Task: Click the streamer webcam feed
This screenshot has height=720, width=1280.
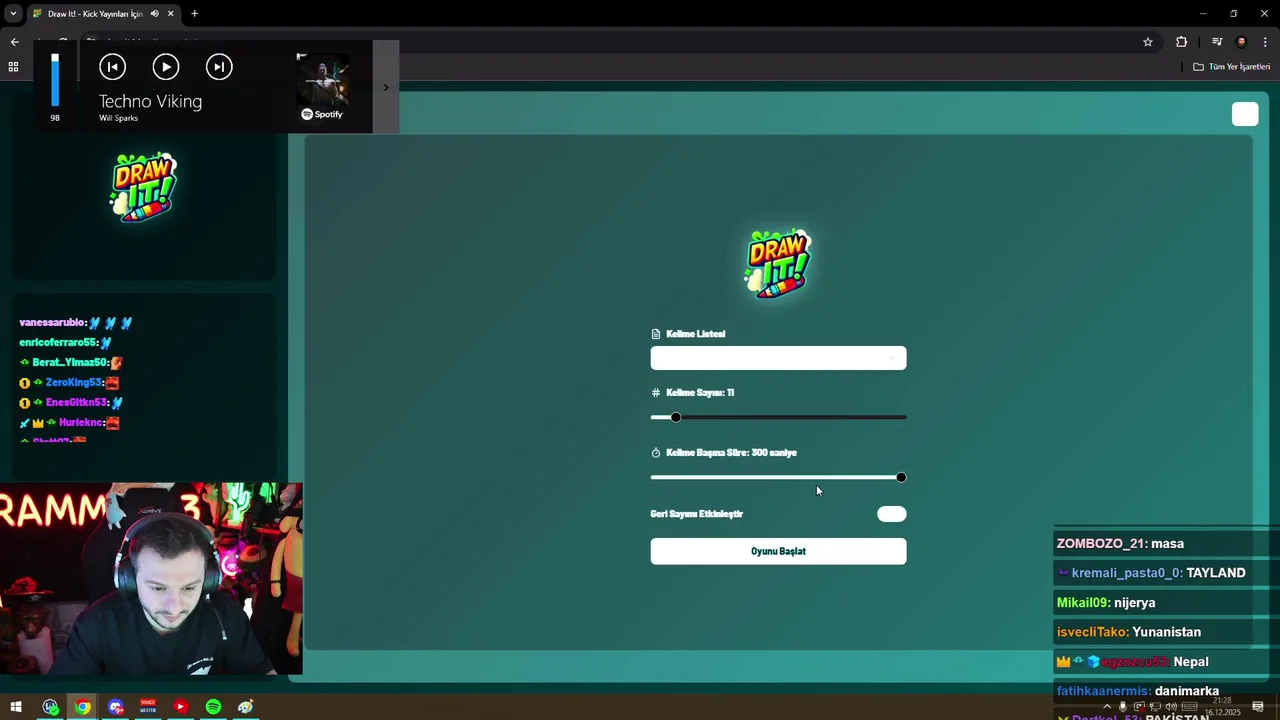Action: pos(151,579)
